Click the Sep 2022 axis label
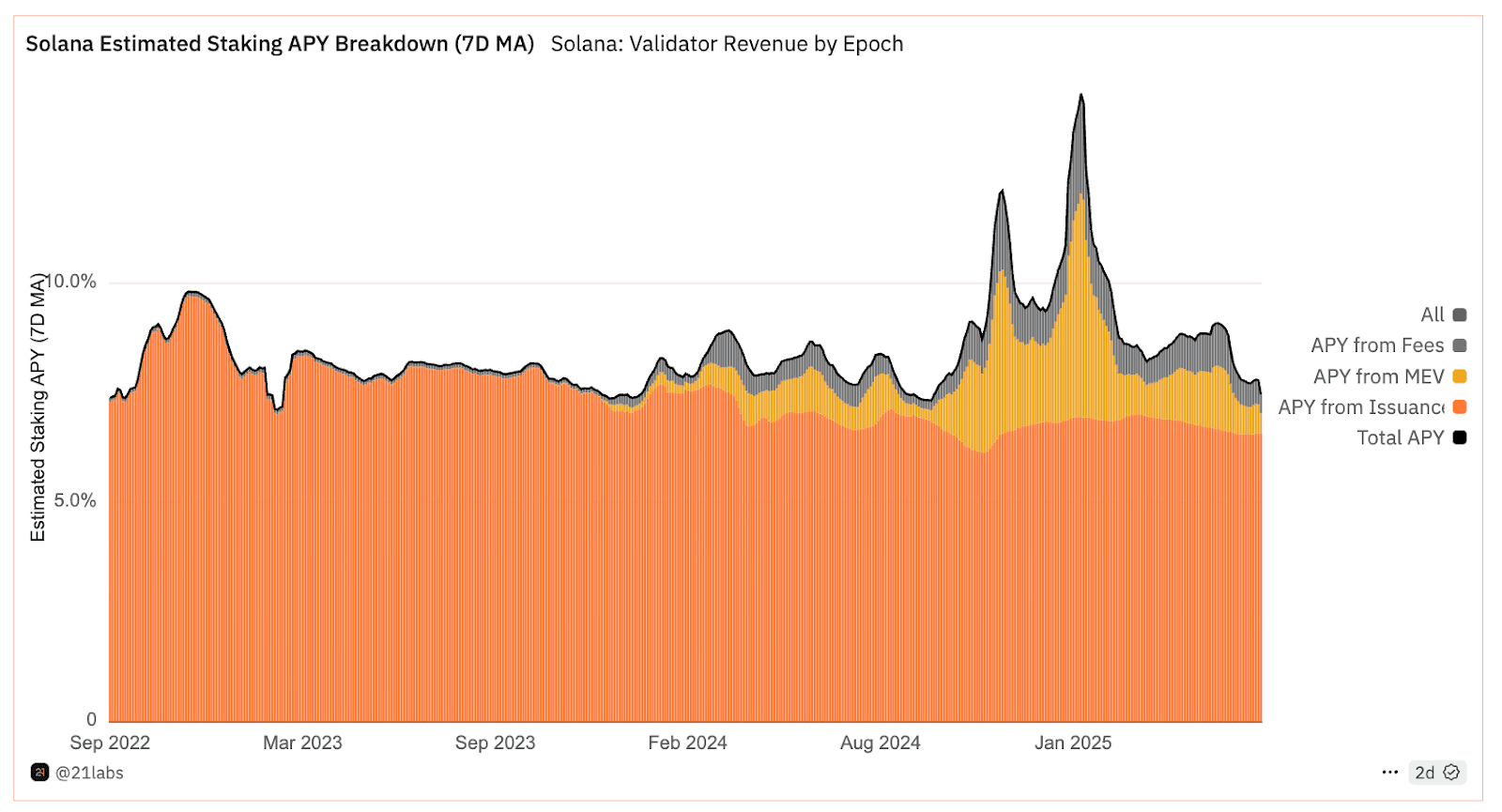The image size is (1502, 812). pos(110,743)
